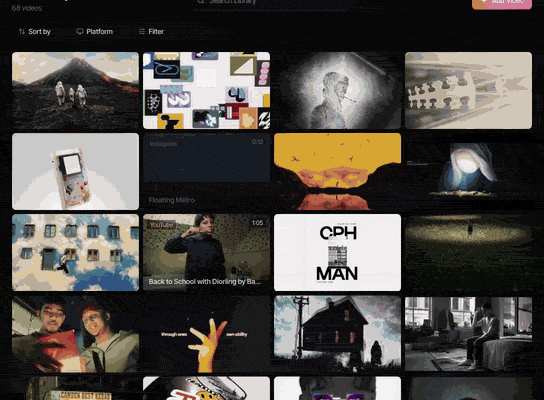Open the dark house silhouette thumbnail
This screenshot has width=544, height=400.
(337, 334)
